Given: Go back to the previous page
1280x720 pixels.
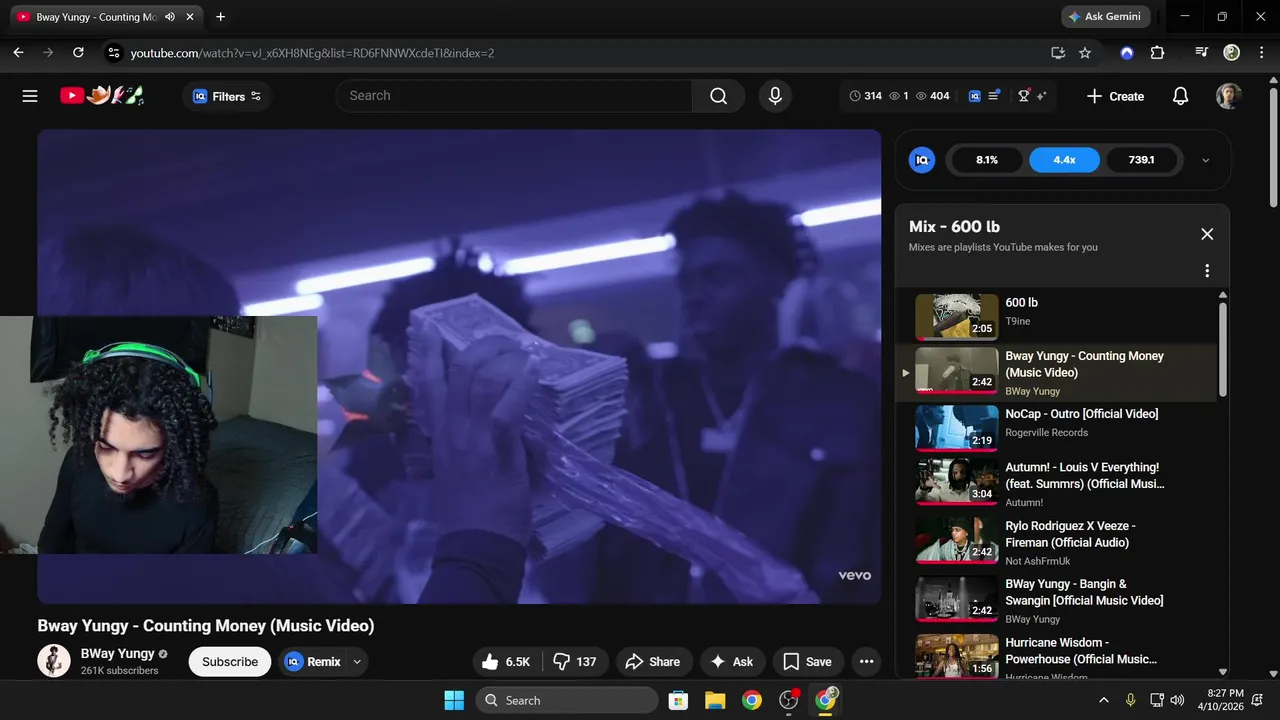Looking at the screenshot, I should (x=18, y=53).
